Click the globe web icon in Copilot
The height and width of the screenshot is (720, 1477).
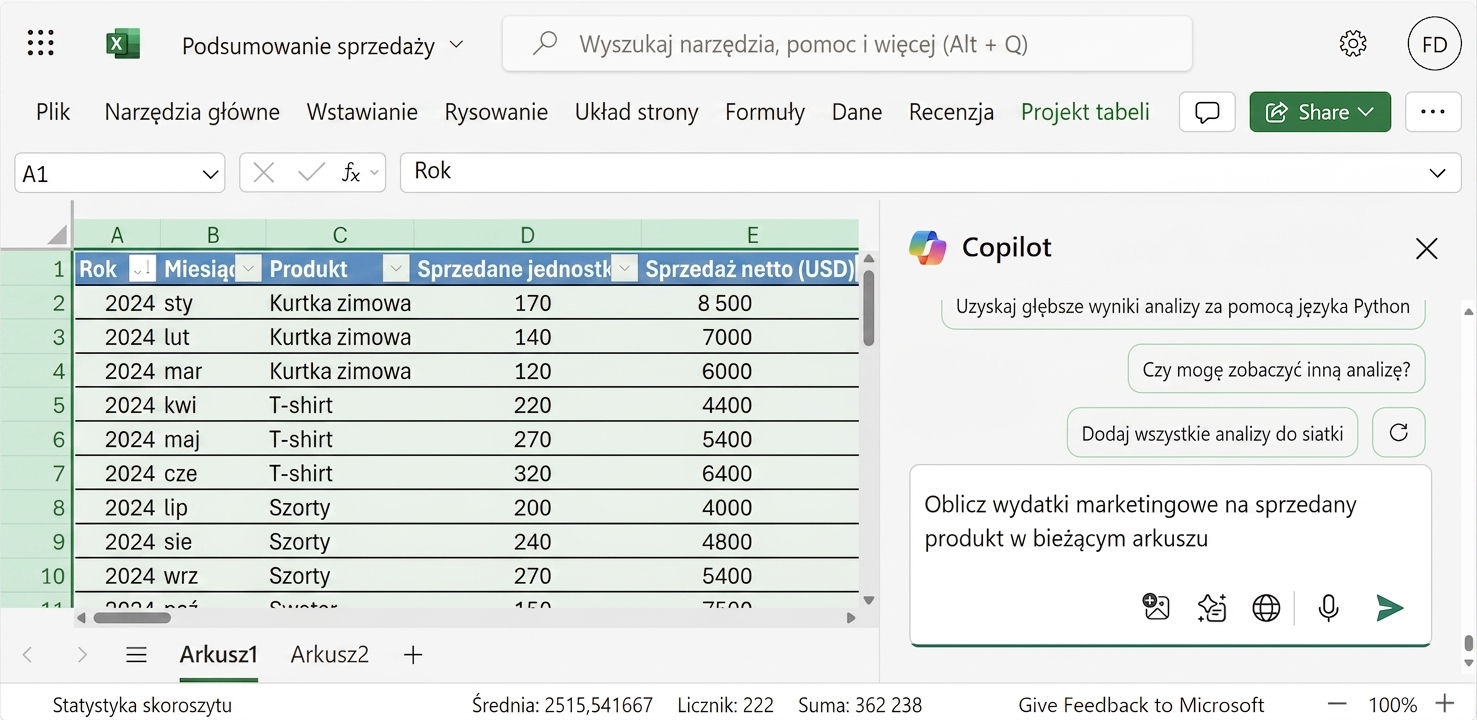coord(1266,607)
